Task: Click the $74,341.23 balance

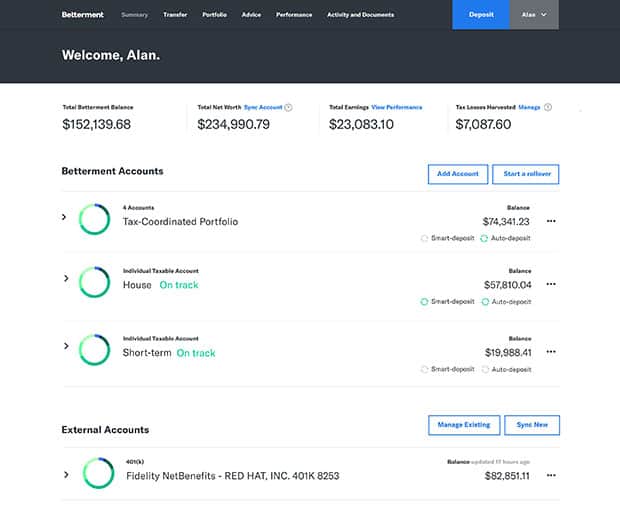Action: click(506, 222)
